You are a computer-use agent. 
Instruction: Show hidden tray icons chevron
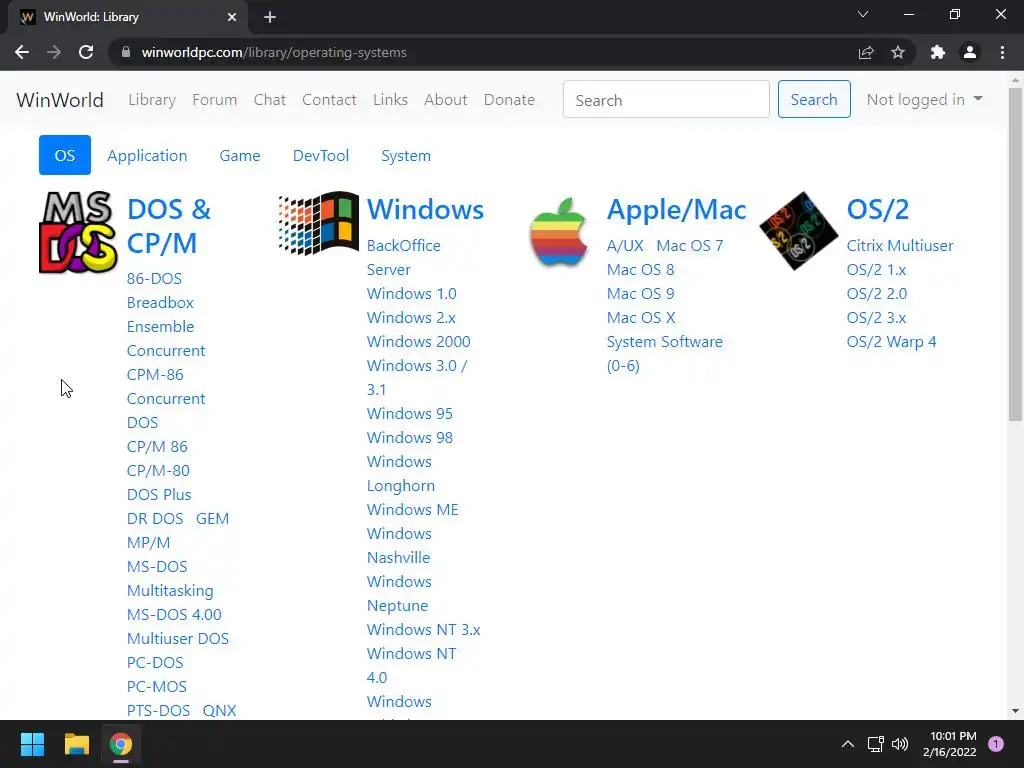[848, 744]
